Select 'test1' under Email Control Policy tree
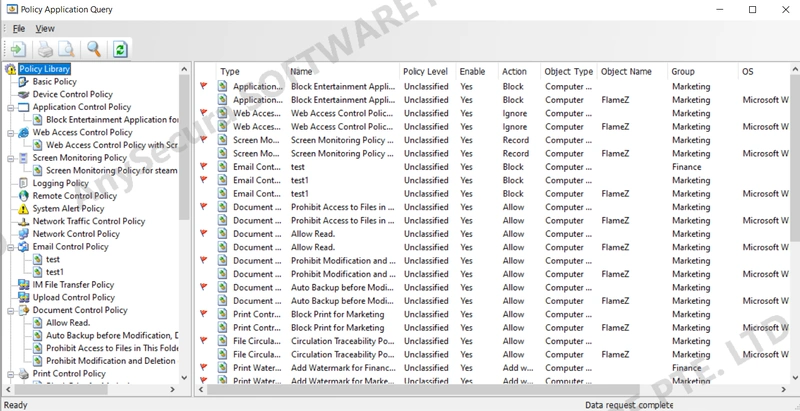 pyautogui.click(x=55, y=272)
